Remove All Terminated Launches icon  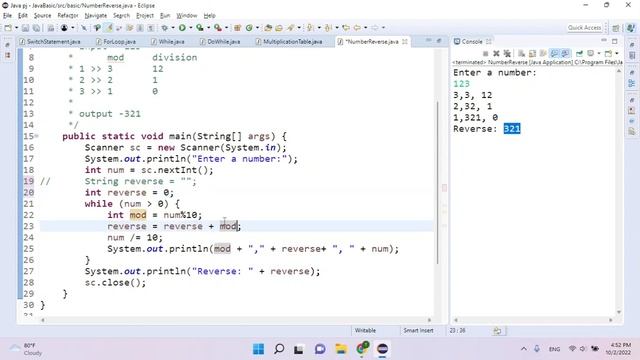pyautogui.click(x=507, y=53)
